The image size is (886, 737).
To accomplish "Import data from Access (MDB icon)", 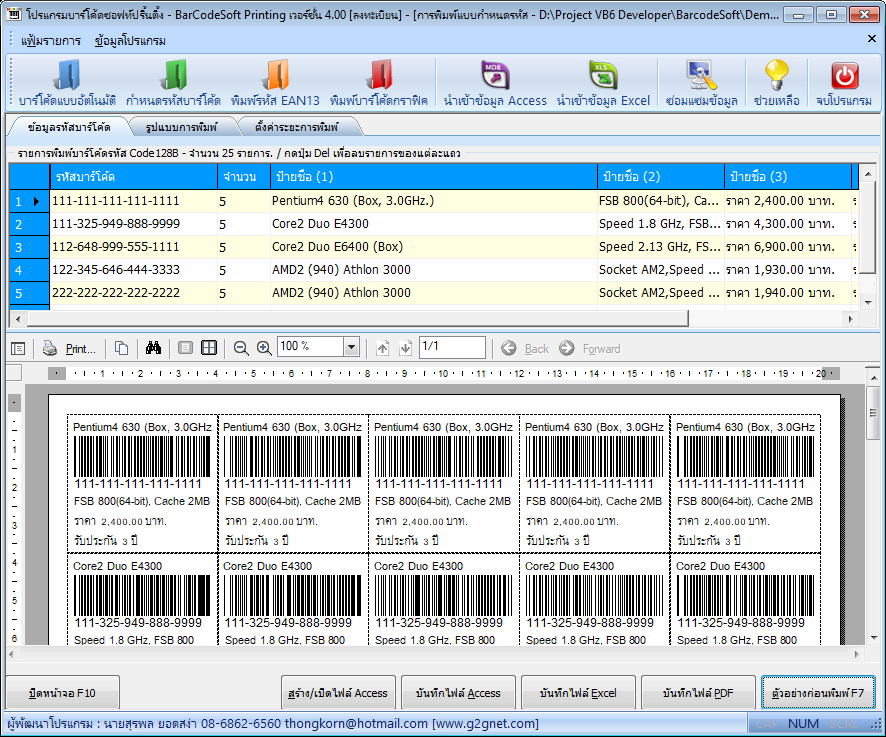I will [x=495, y=84].
